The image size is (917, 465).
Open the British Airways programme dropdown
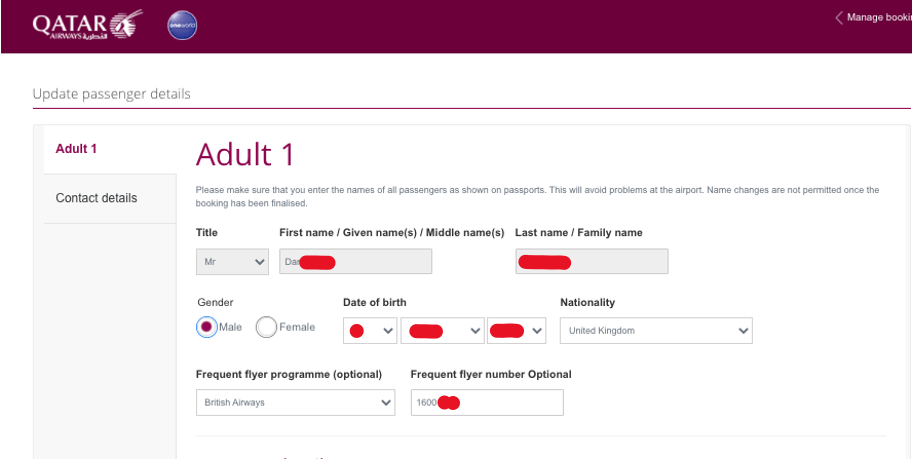295,402
